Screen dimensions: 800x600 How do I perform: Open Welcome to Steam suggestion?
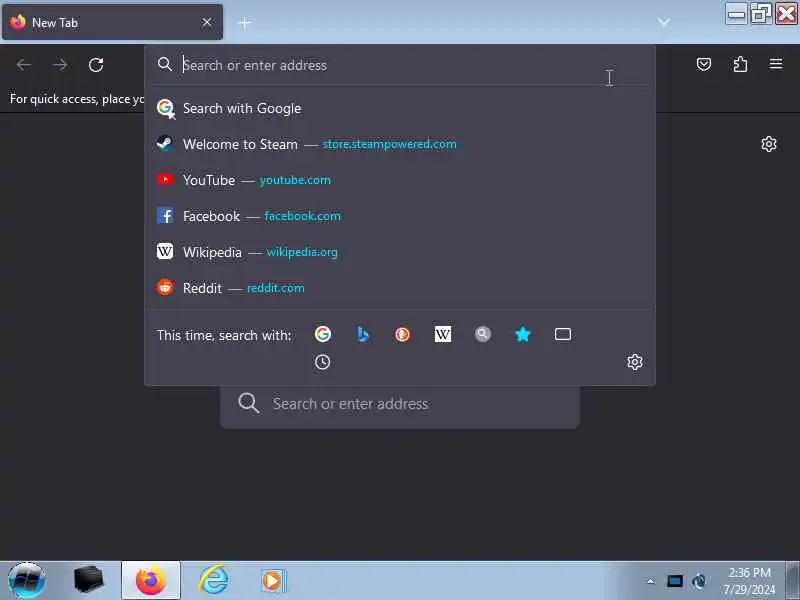point(400,144)
